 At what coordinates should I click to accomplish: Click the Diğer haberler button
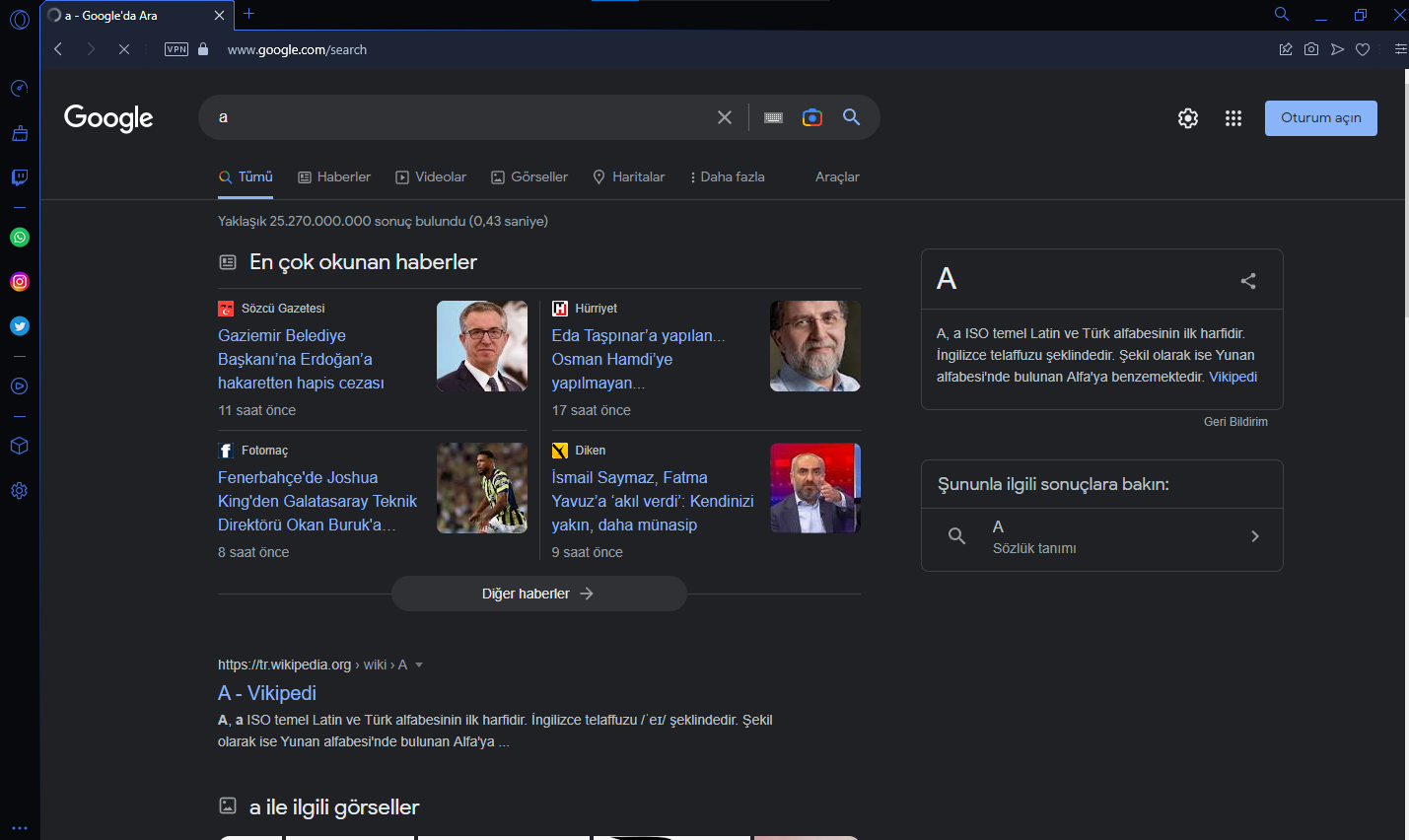tap(539, 594)
